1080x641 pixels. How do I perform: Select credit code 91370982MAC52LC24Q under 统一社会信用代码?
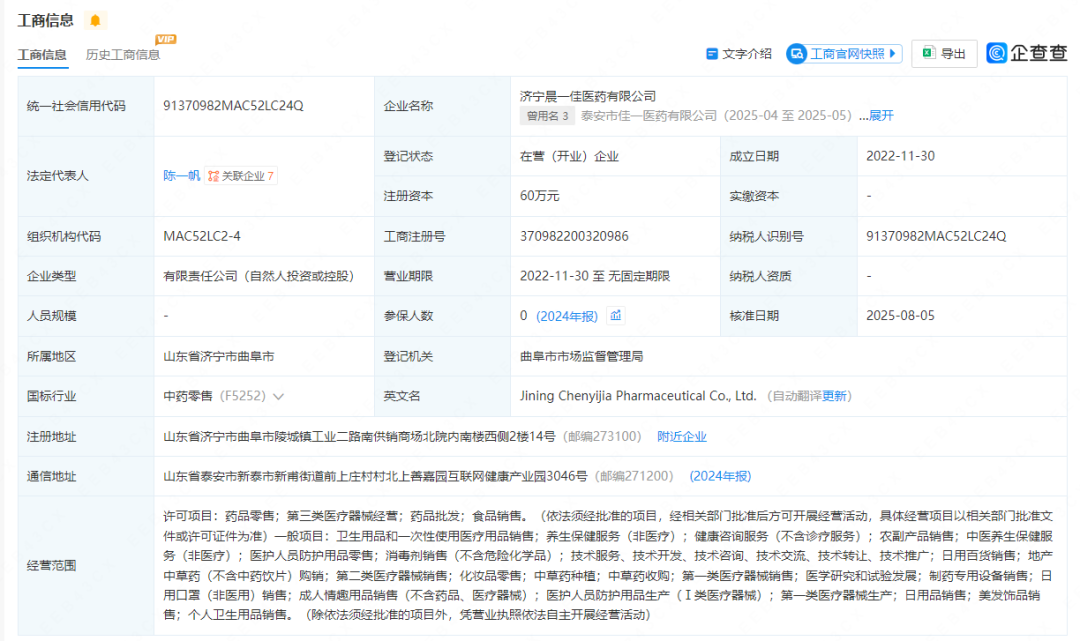(x=233, y=106)
